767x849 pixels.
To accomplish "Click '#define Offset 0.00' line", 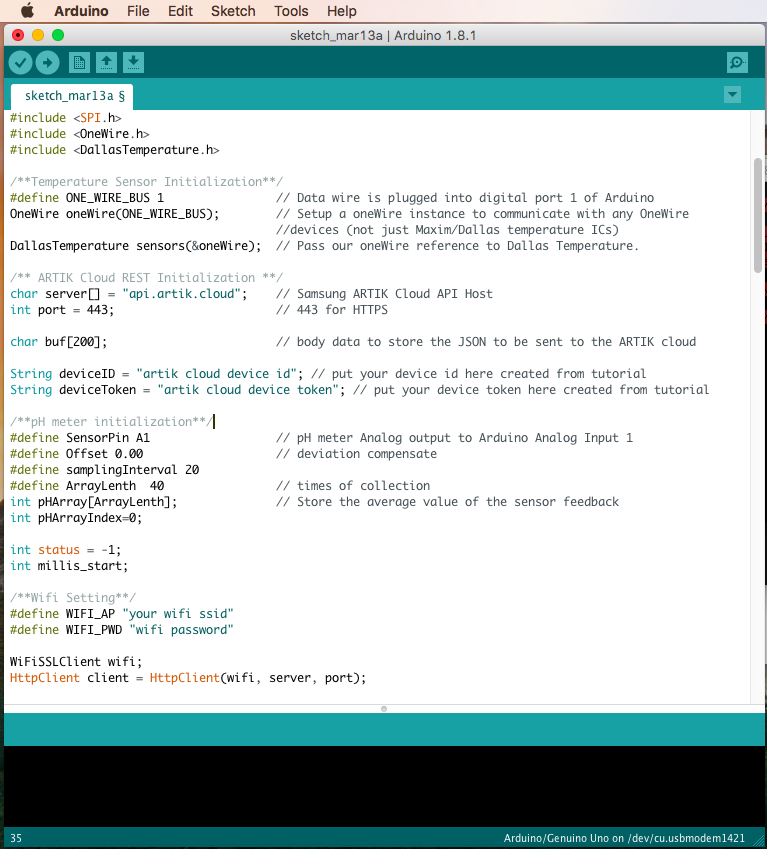I will click(76, 454).
